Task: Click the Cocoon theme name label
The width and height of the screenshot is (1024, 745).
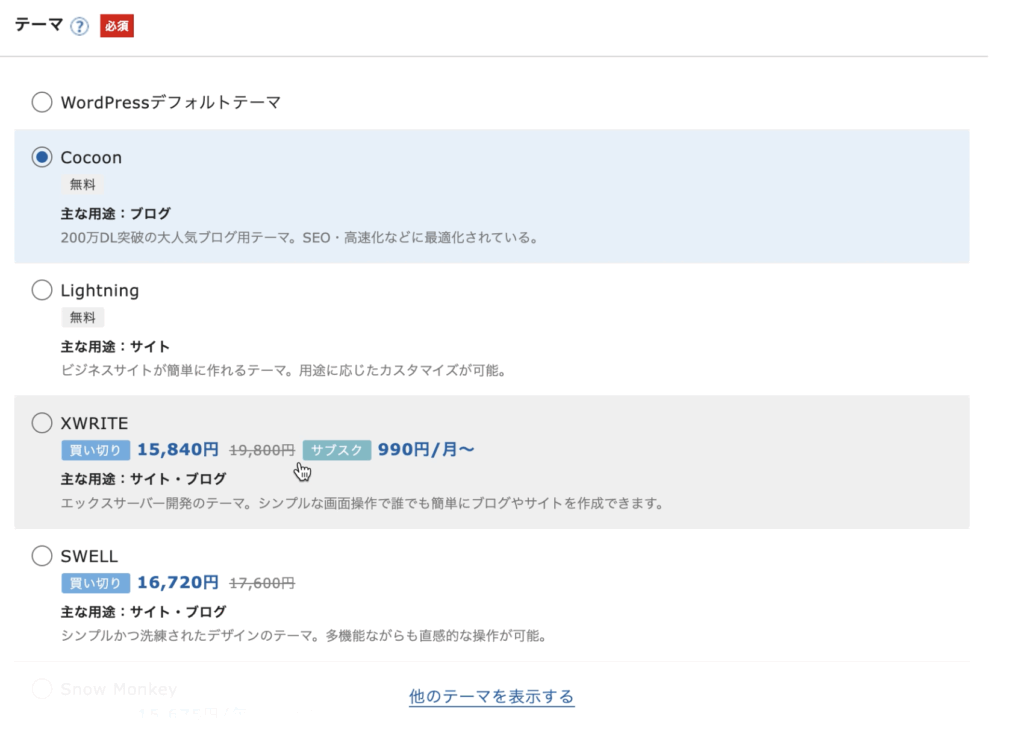Action: pyautogui.click(x=91, y=157)
